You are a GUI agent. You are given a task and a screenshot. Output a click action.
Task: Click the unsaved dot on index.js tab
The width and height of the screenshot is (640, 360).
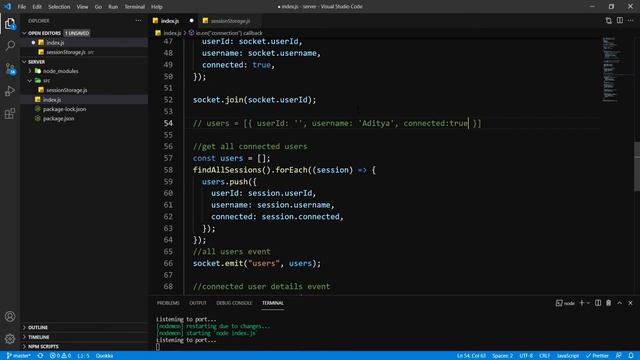click(x=191, y=20)
